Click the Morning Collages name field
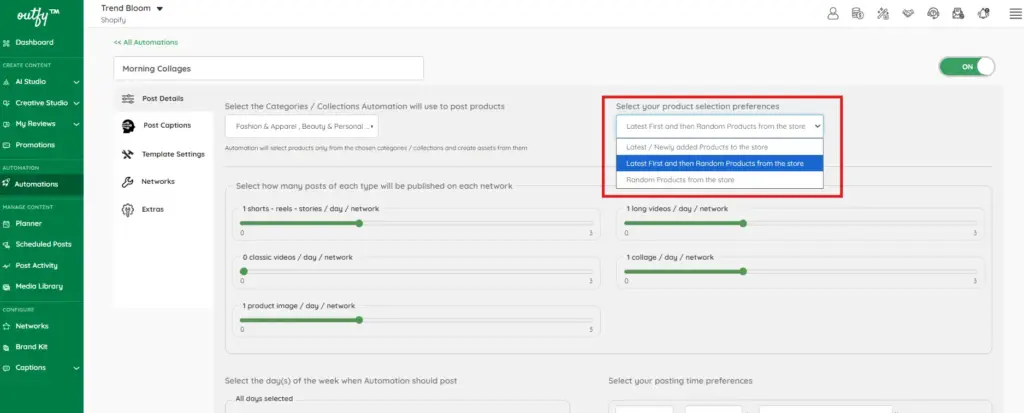Image resolution: width=1024 pixels, height=413 pixels. (268, 69)
